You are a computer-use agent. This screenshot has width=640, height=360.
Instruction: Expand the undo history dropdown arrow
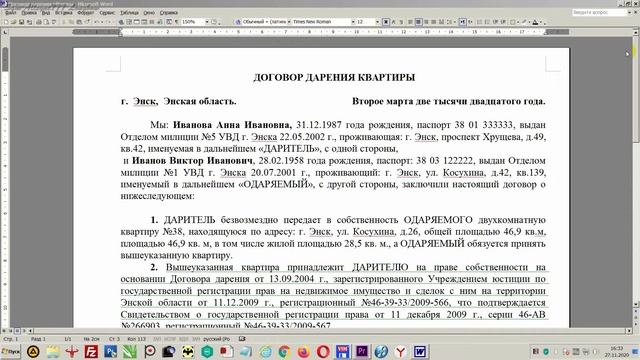coord(101,22)
